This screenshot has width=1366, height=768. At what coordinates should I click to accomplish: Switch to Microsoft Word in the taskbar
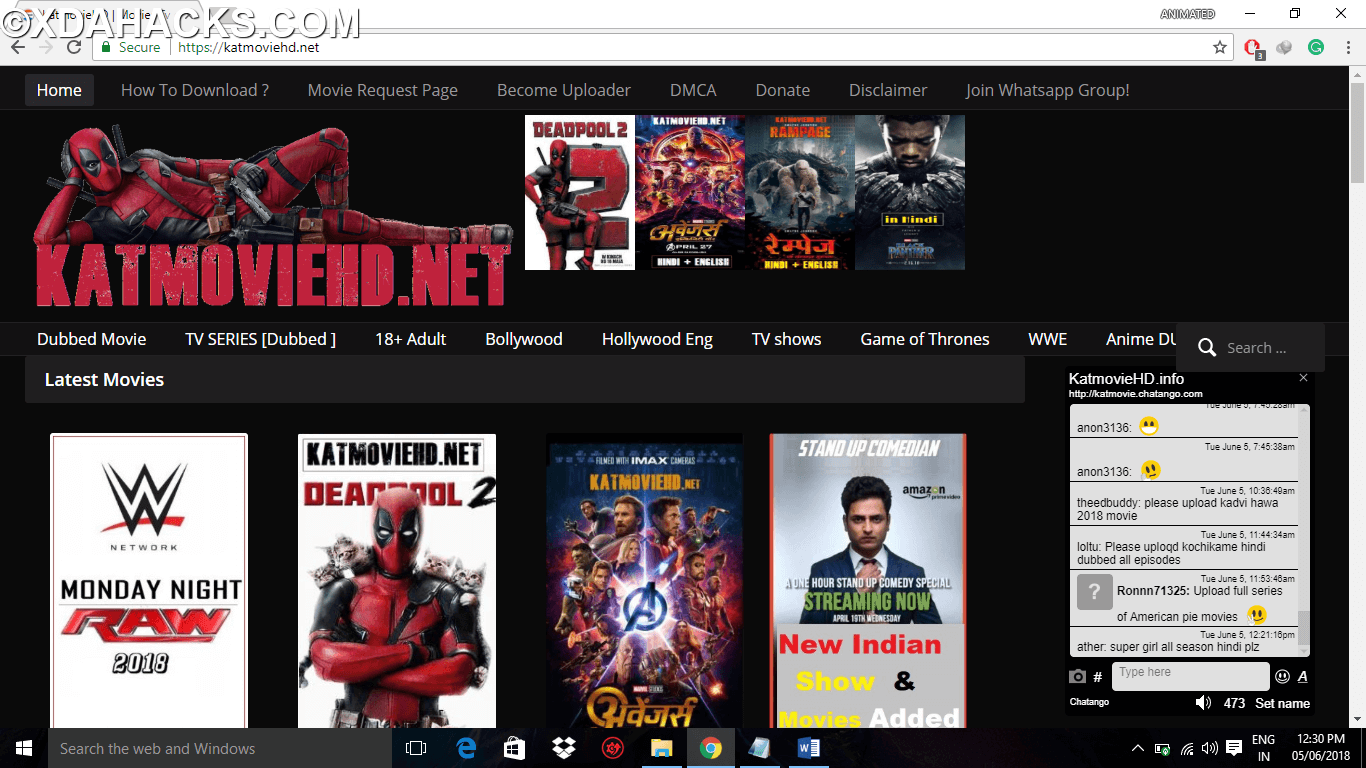point(809,748)
